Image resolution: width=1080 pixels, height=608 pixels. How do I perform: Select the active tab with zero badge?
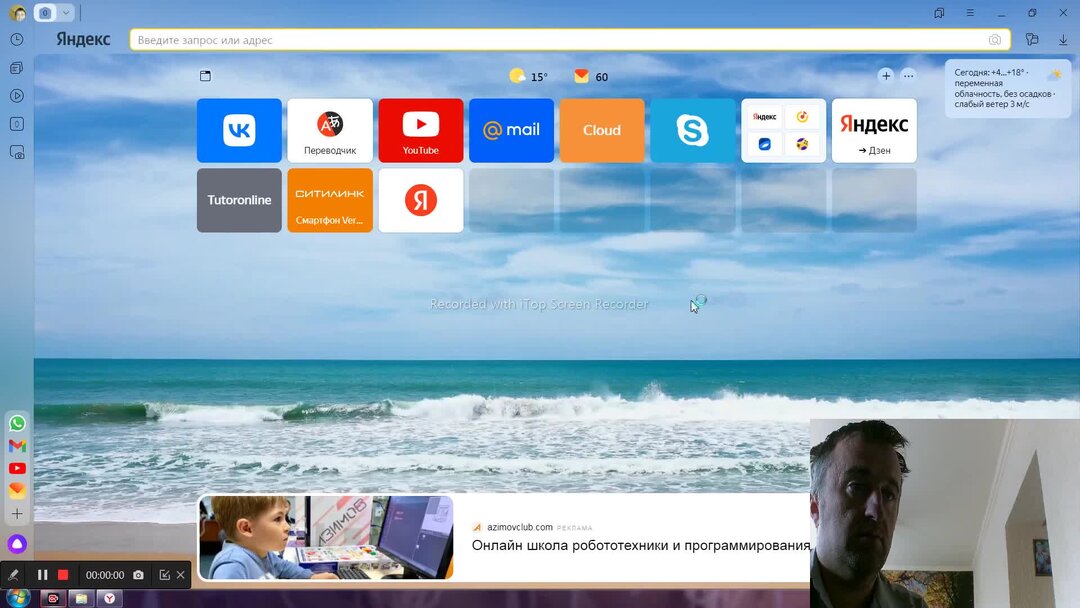click(45, 12)
